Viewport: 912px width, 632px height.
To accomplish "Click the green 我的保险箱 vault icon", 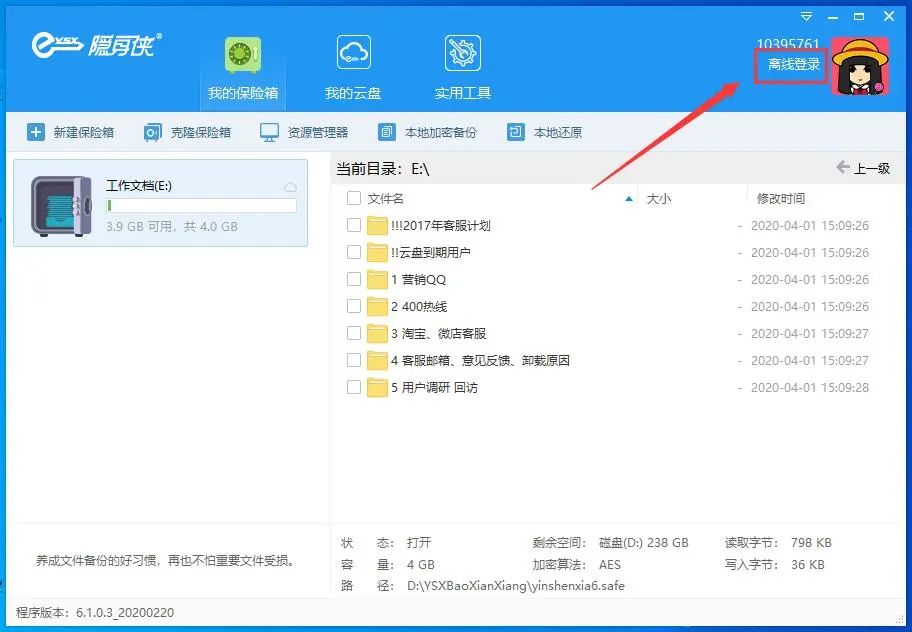I will pyautogui.click(x=242, y=52).
